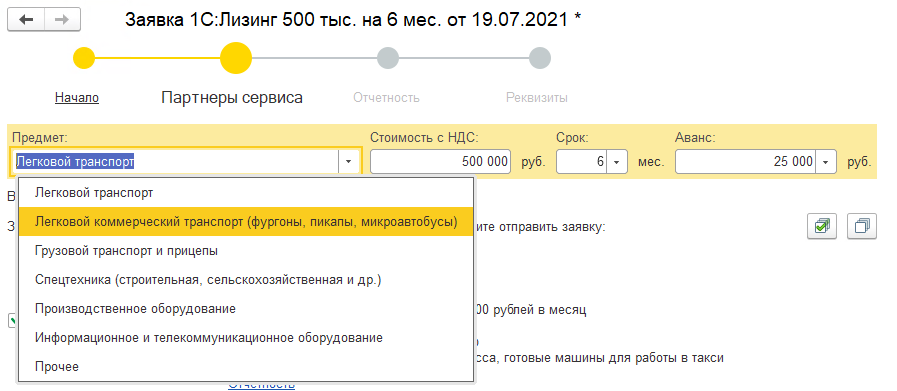Uncheck all partners with the empty boxes icon
Screen dimensions: 897x391
(x=862, y=227)
